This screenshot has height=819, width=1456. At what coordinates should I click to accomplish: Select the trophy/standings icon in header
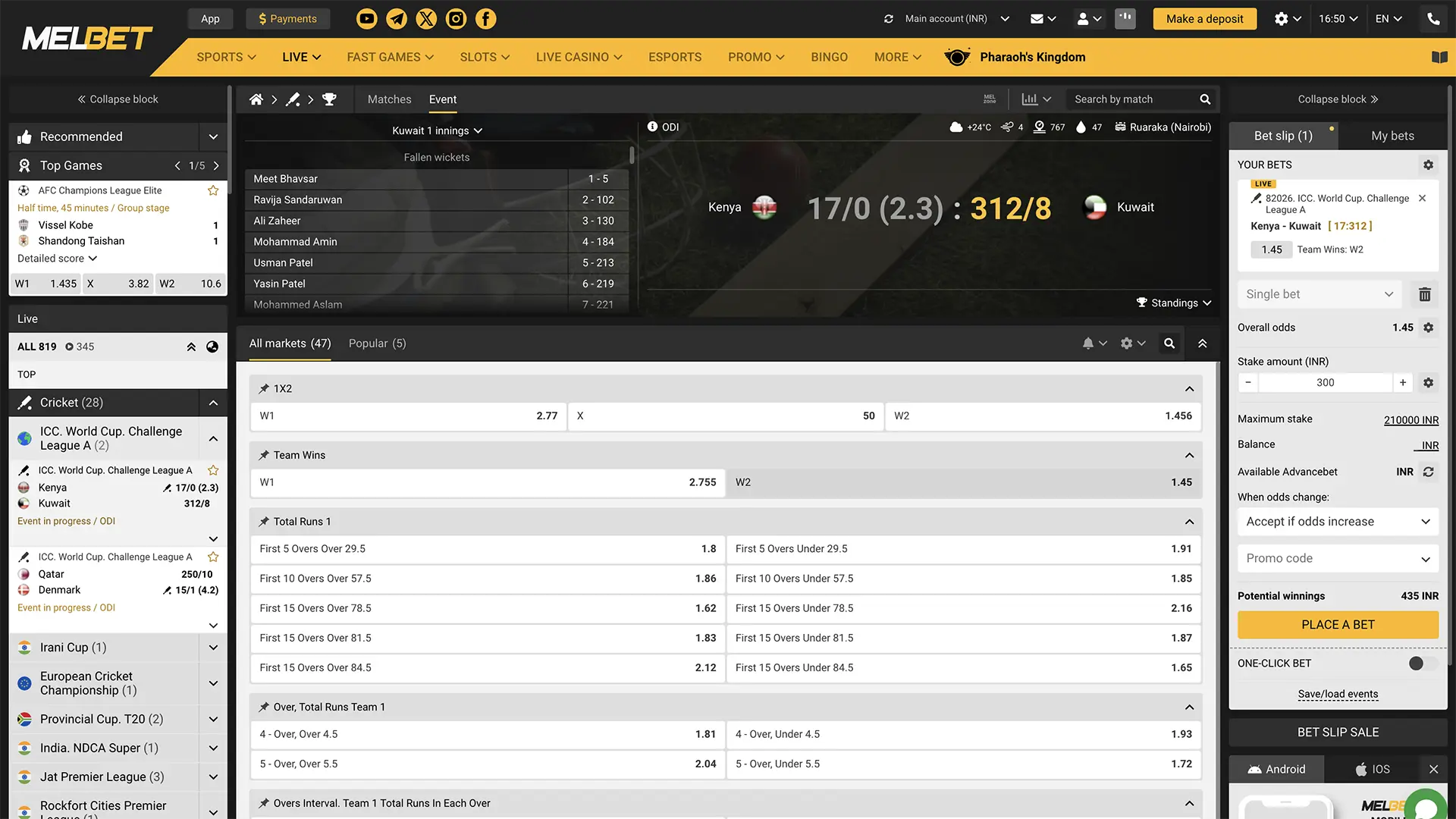pos(329,99)
